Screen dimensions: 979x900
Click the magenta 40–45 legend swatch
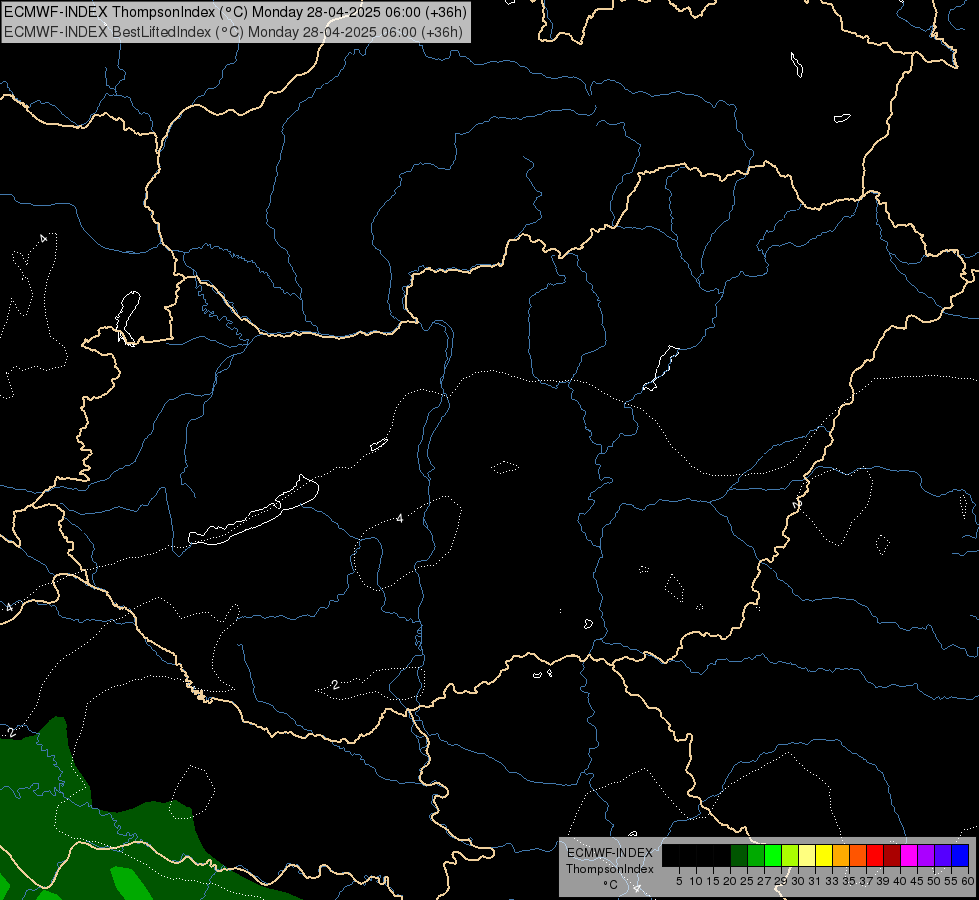click(x=910, y=855)
